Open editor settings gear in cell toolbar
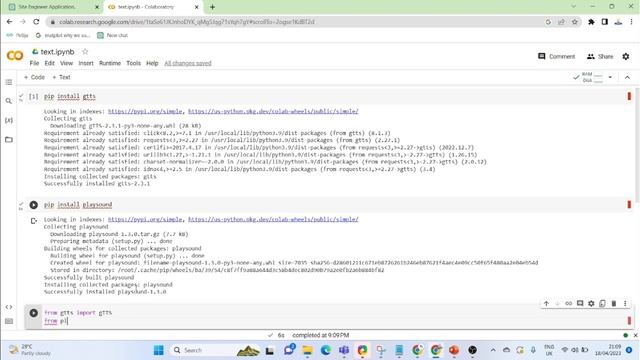Image resolution: width=640 pixels, height=360 pixels. tap(591, 304)
